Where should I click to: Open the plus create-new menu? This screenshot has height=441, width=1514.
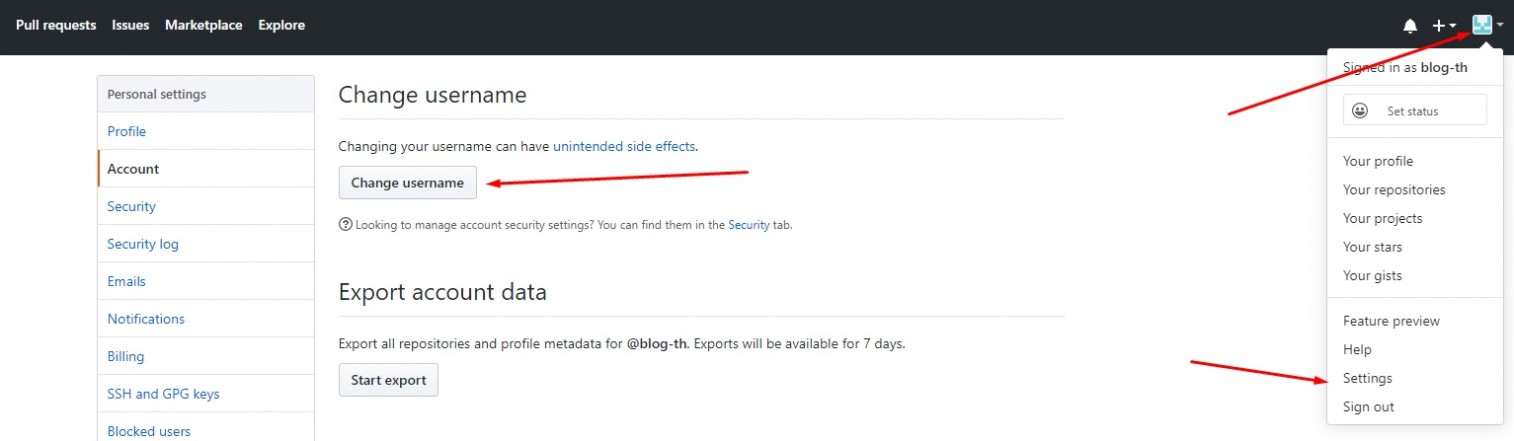1444,26
